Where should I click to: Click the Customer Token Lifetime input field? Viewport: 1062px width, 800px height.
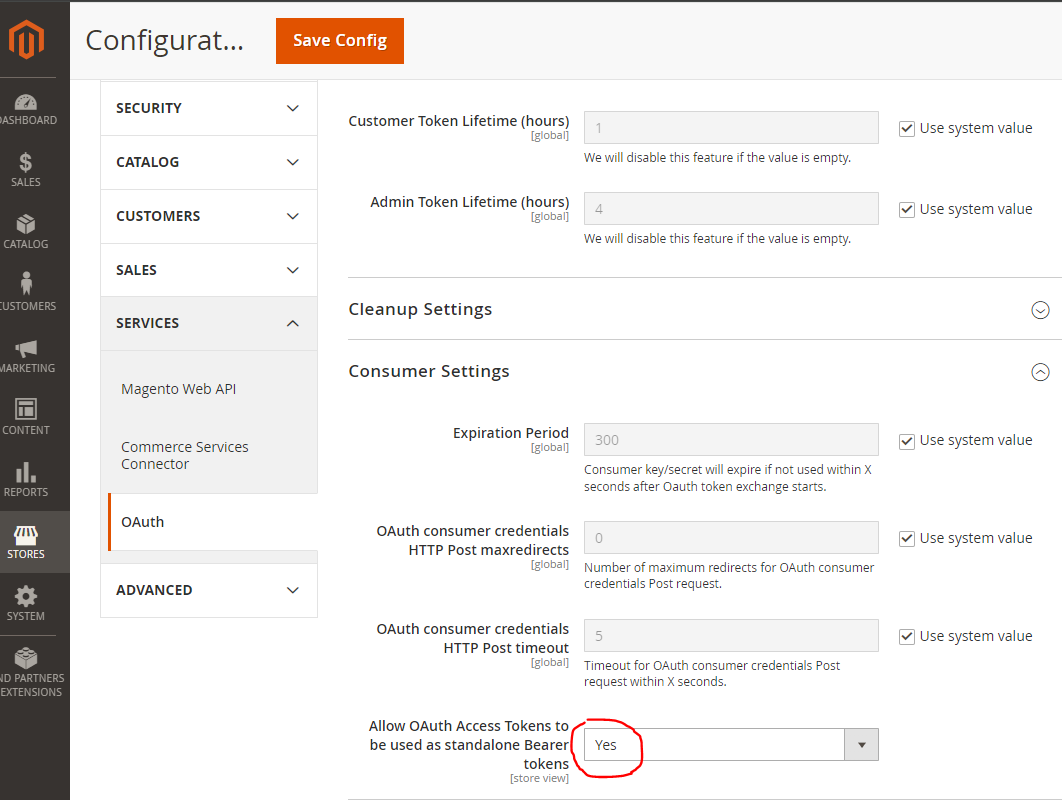[x=731, y=127]
